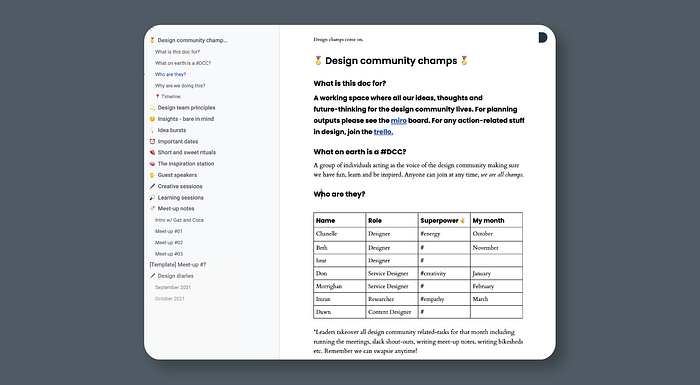Open Short and sweet rituals section
Viewport: 700px width, 385px height.
pyautogui.click(x=183, y=152)
